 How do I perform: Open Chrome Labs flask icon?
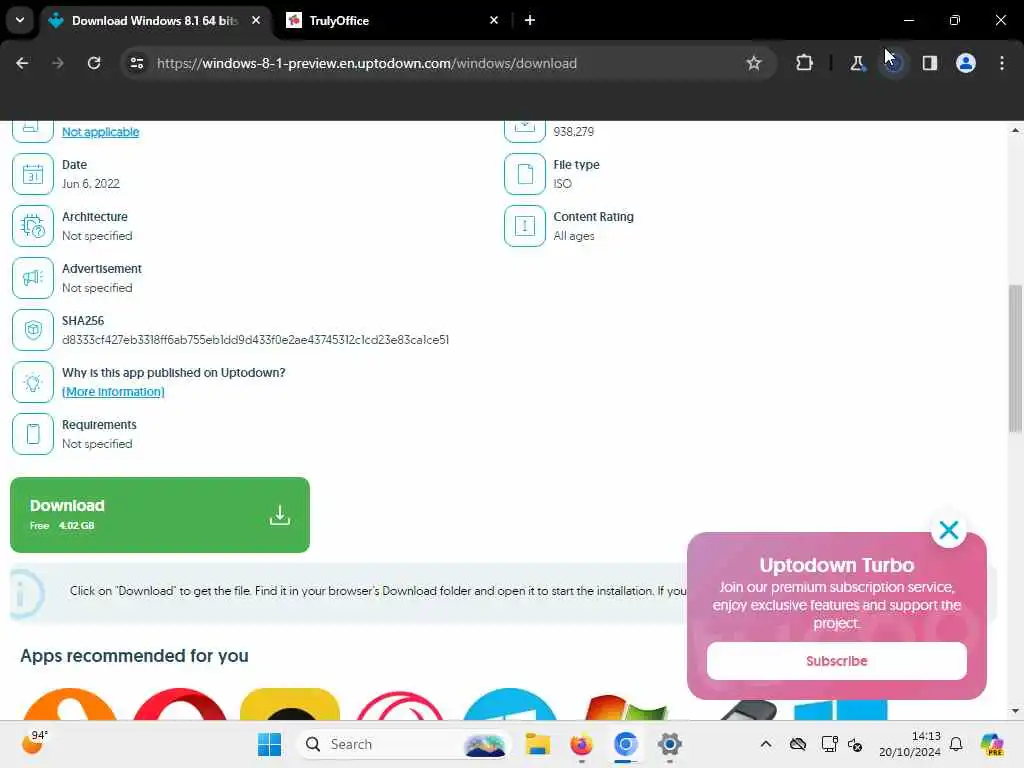click(x=857, y=63)
